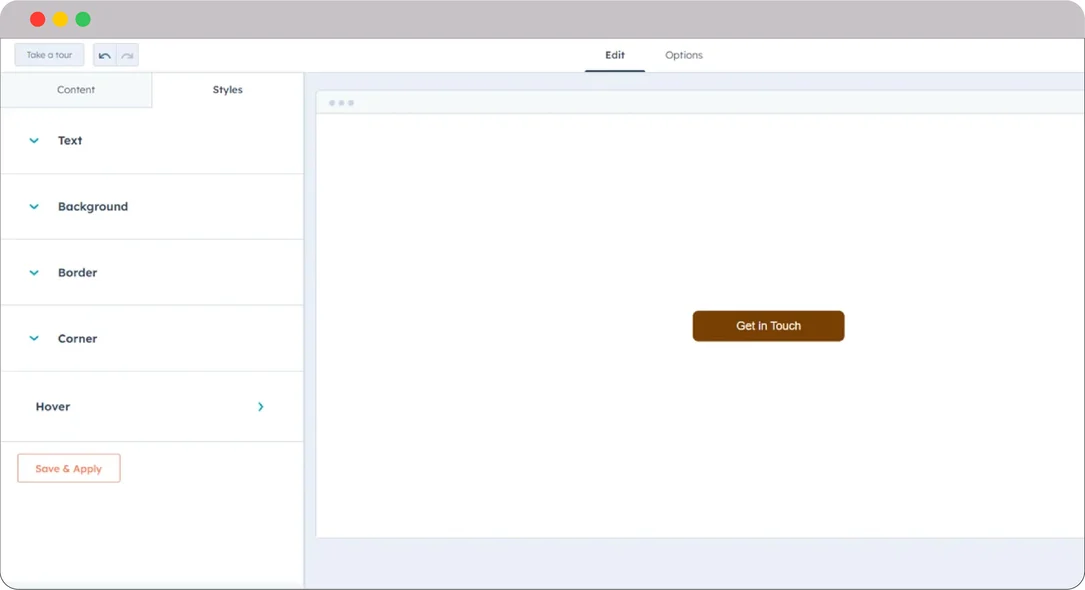Open the Hover styles panel
The width and height of the screenshot is (1085, 590).
point(260,407)
